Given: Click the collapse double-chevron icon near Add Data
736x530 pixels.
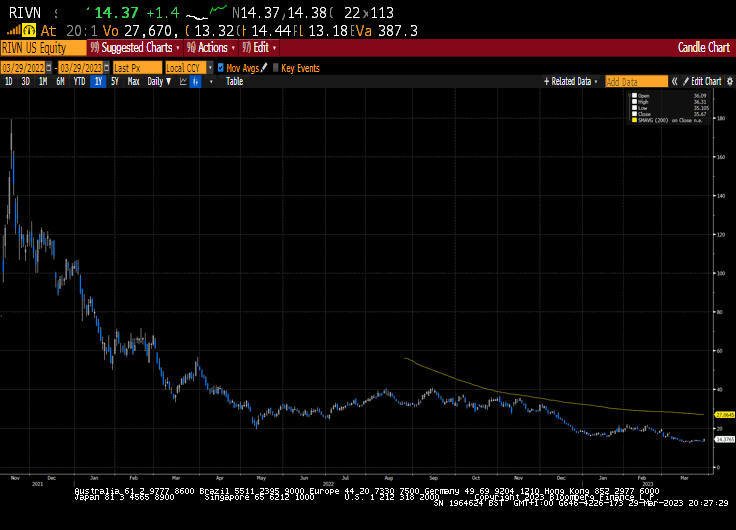Looking at the screenshot, I should pos(675,82).
